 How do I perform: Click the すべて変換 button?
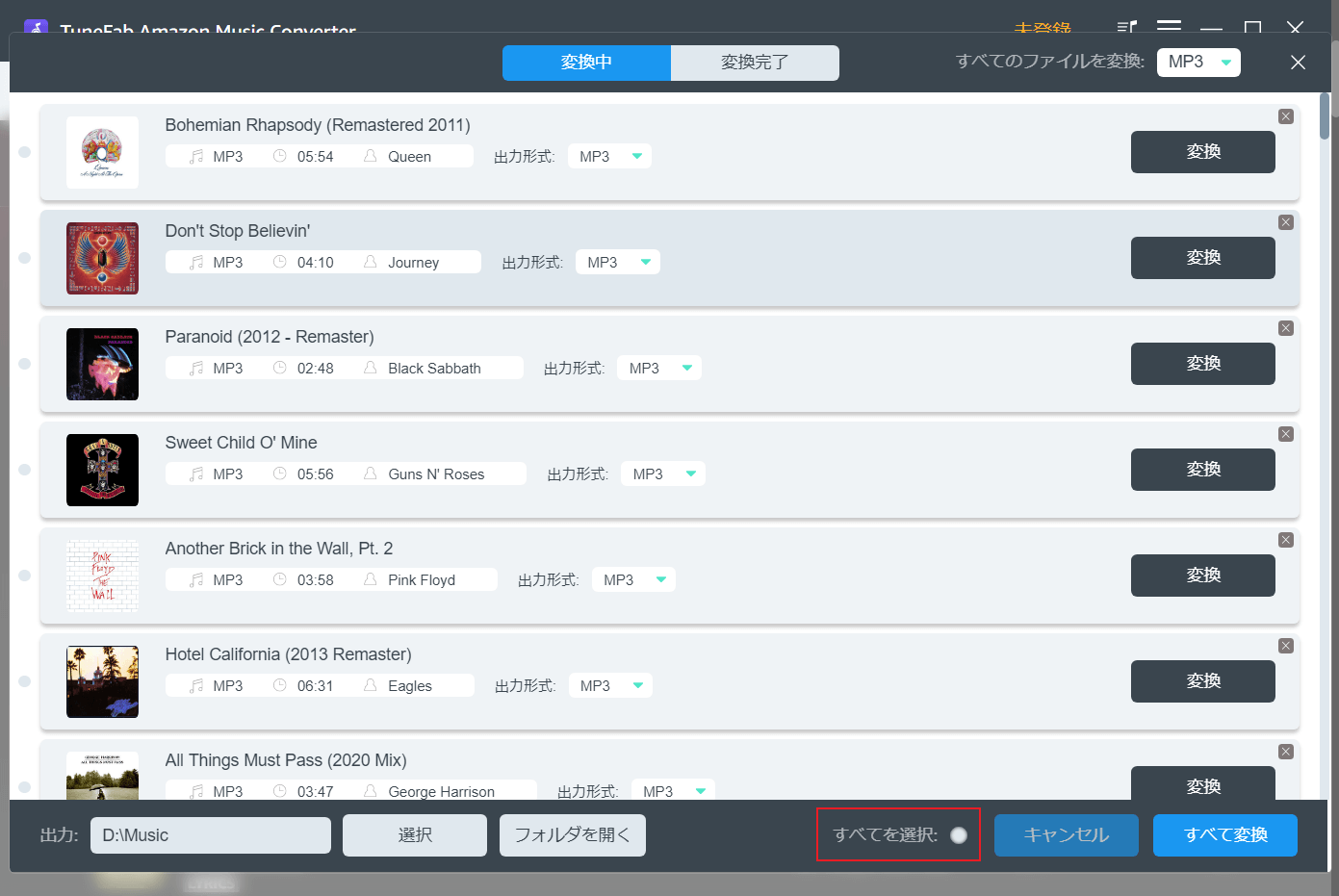(1224, 835)
